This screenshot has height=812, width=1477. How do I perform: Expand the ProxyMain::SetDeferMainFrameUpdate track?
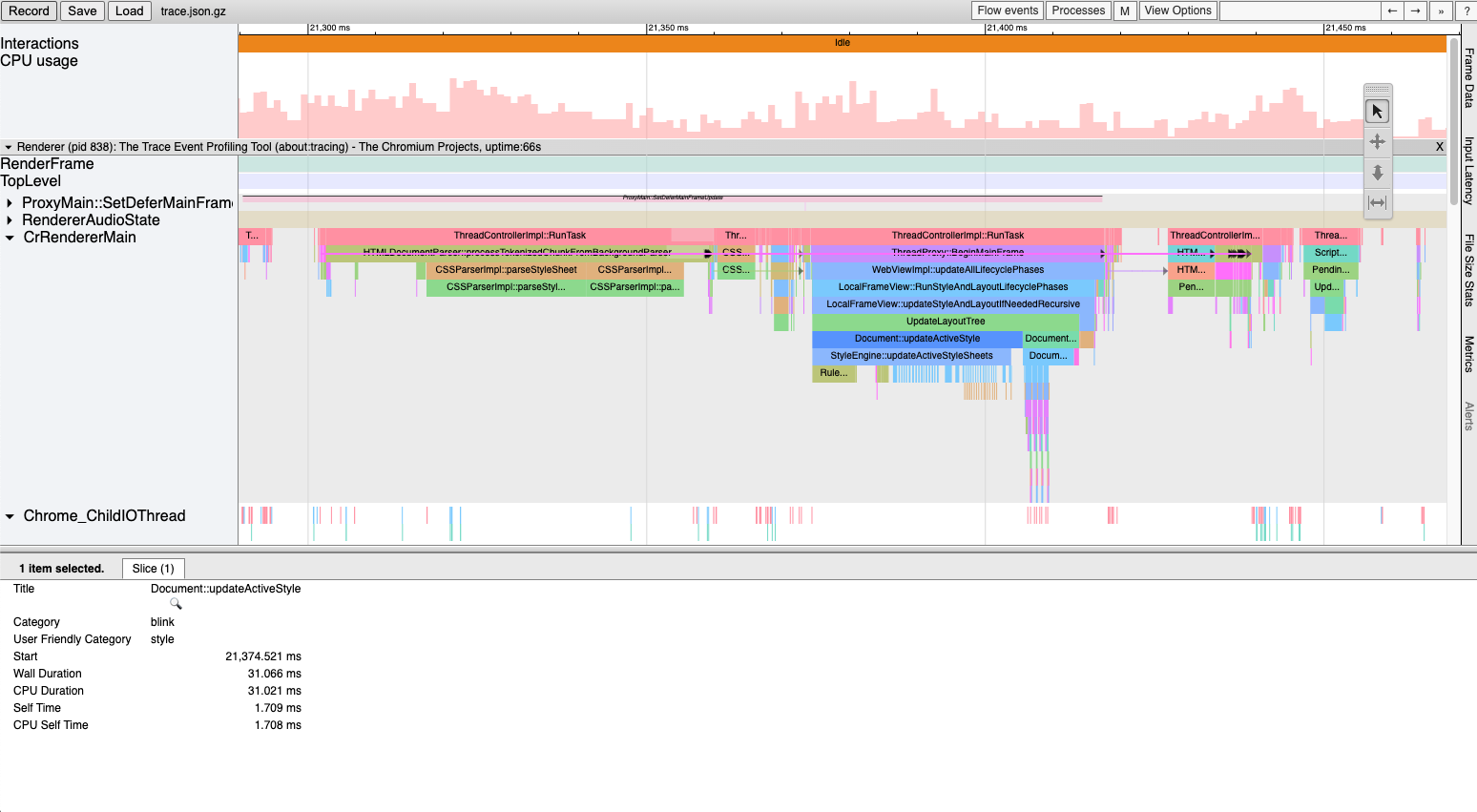point(10,203)
